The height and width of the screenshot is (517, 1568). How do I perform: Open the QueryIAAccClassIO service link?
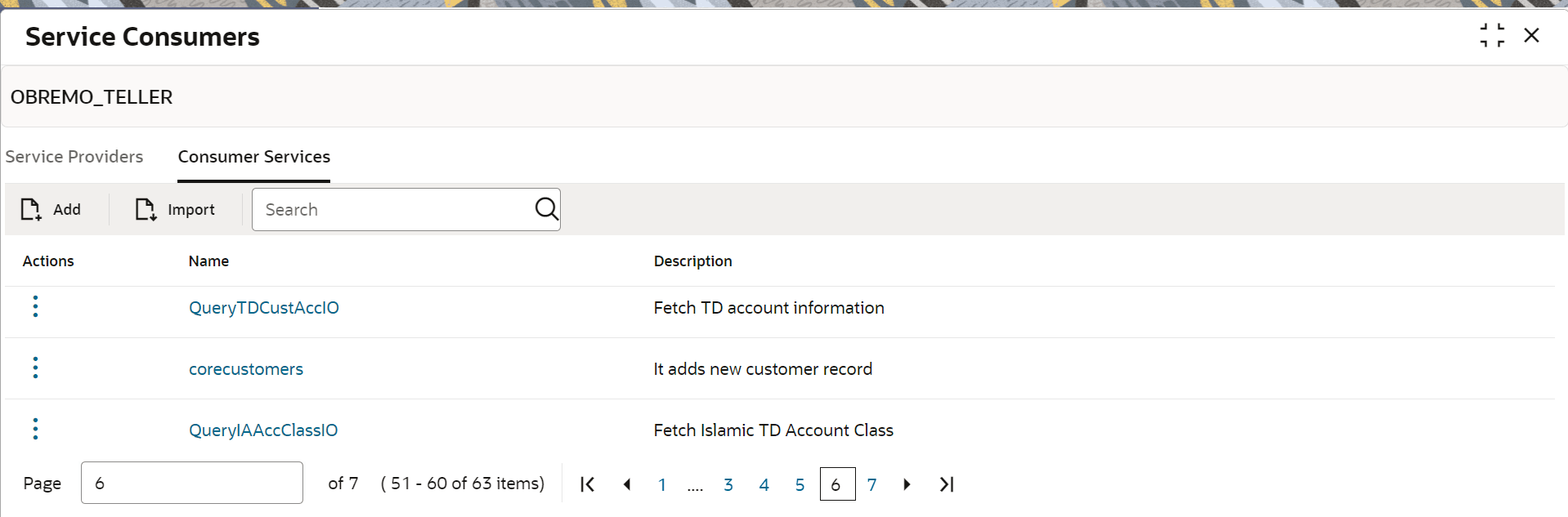point(262,430)
